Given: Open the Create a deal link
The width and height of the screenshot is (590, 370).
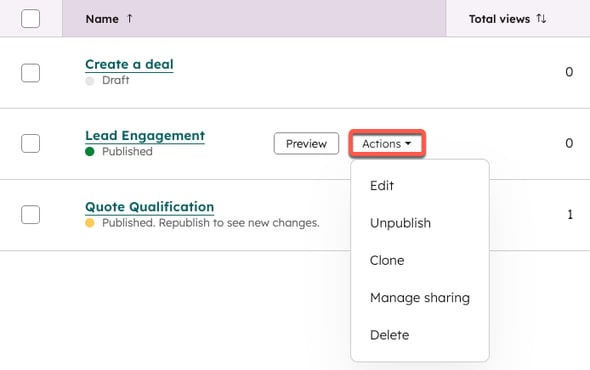Looking at the screenshot, I should coord(129,64).
